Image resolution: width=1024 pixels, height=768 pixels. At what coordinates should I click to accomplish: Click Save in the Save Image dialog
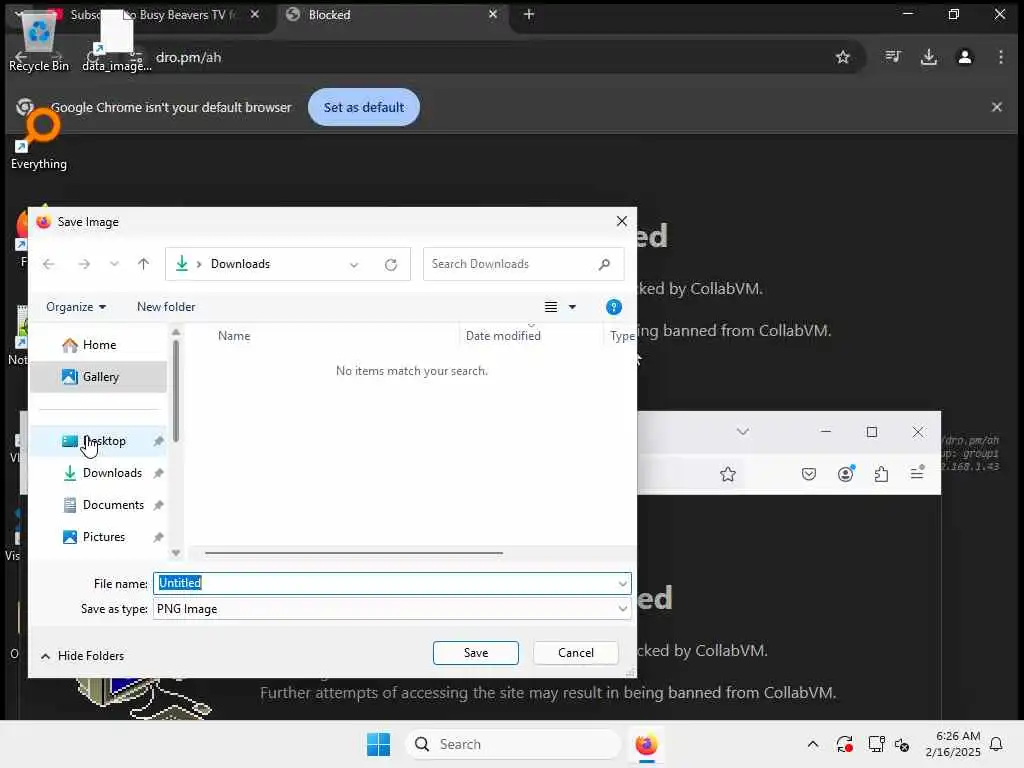pos(475,652)
